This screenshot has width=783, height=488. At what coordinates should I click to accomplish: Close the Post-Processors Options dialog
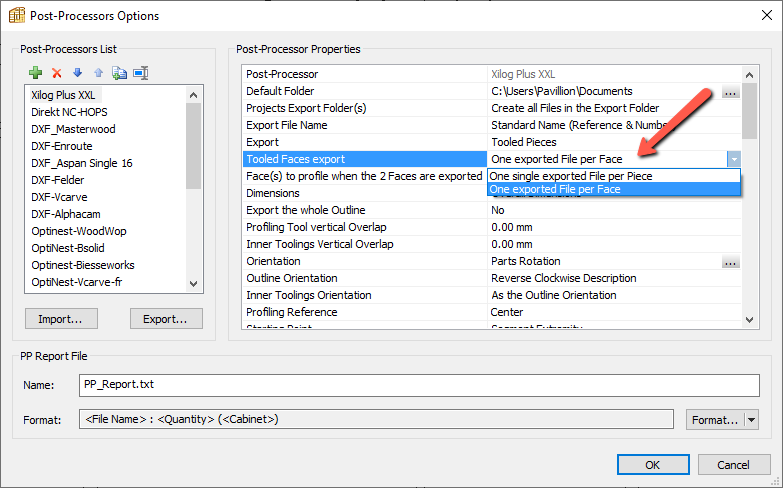pos(767,15)
